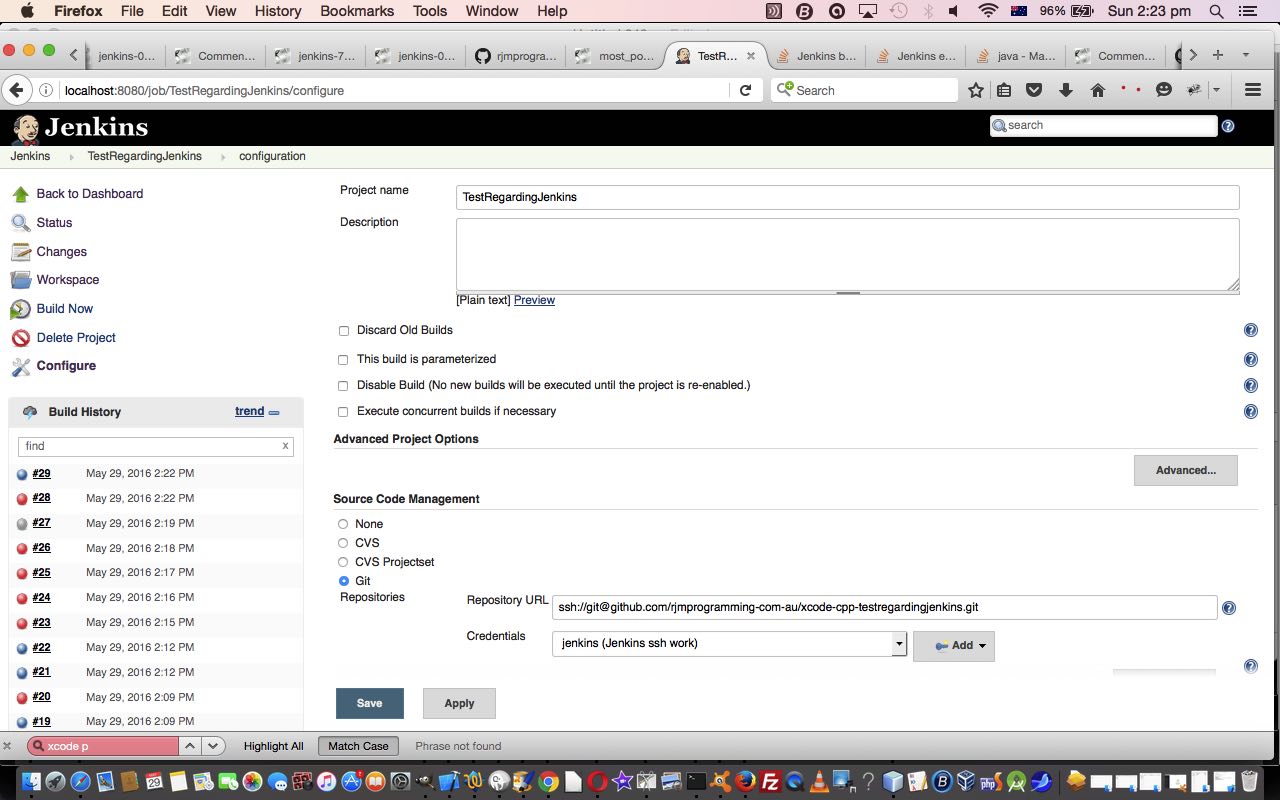Switch to the rjmprogra... GitHub tab

click(x=515, y=56)
